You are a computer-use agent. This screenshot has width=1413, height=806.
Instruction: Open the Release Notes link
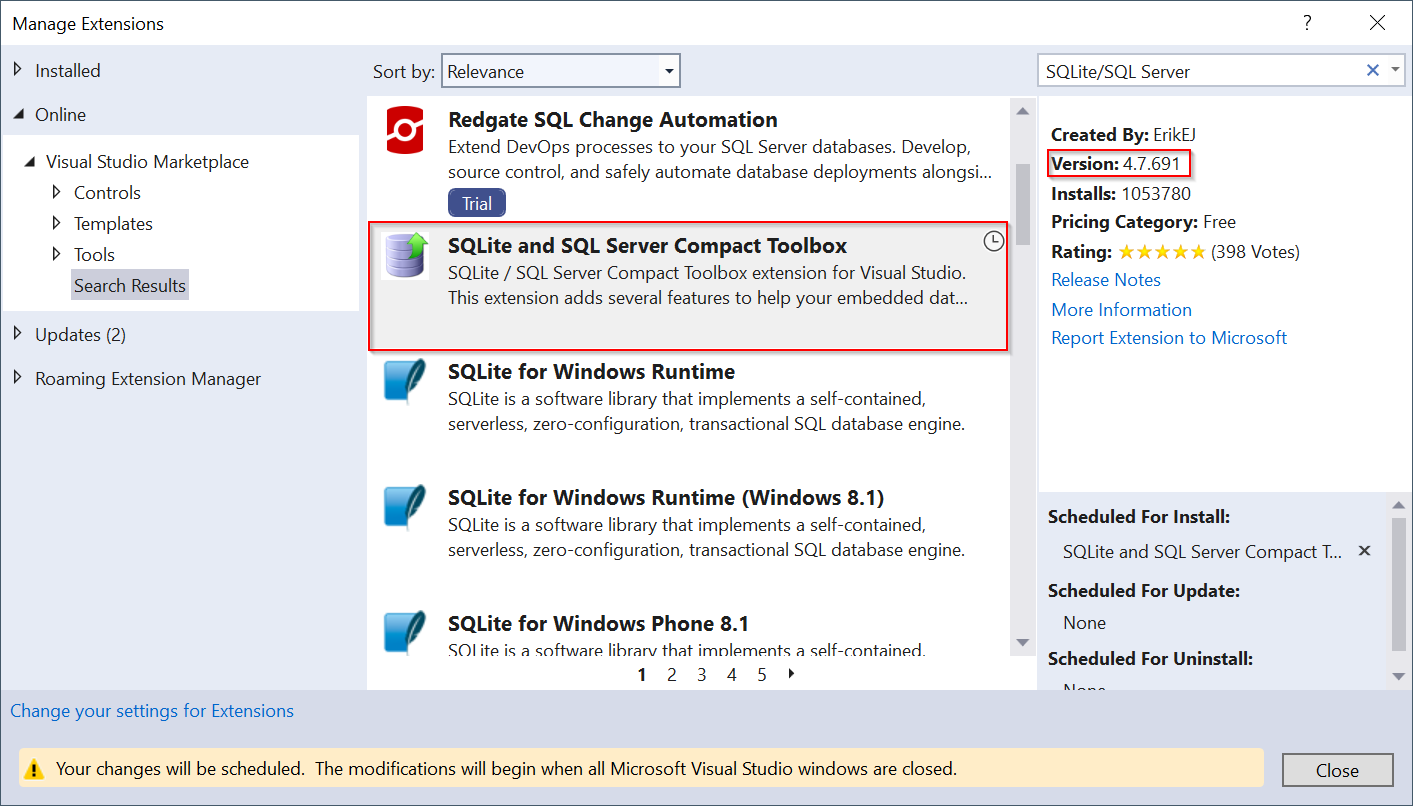pyautogui.click(x=1105, y=280)
